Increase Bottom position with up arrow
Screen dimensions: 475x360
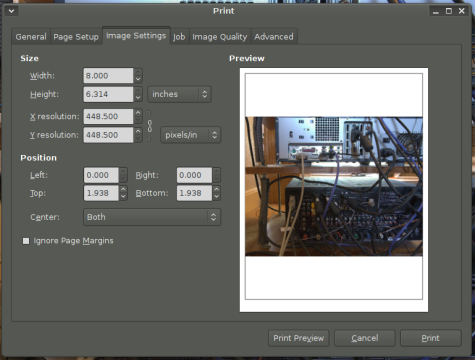tap(216, 189)
